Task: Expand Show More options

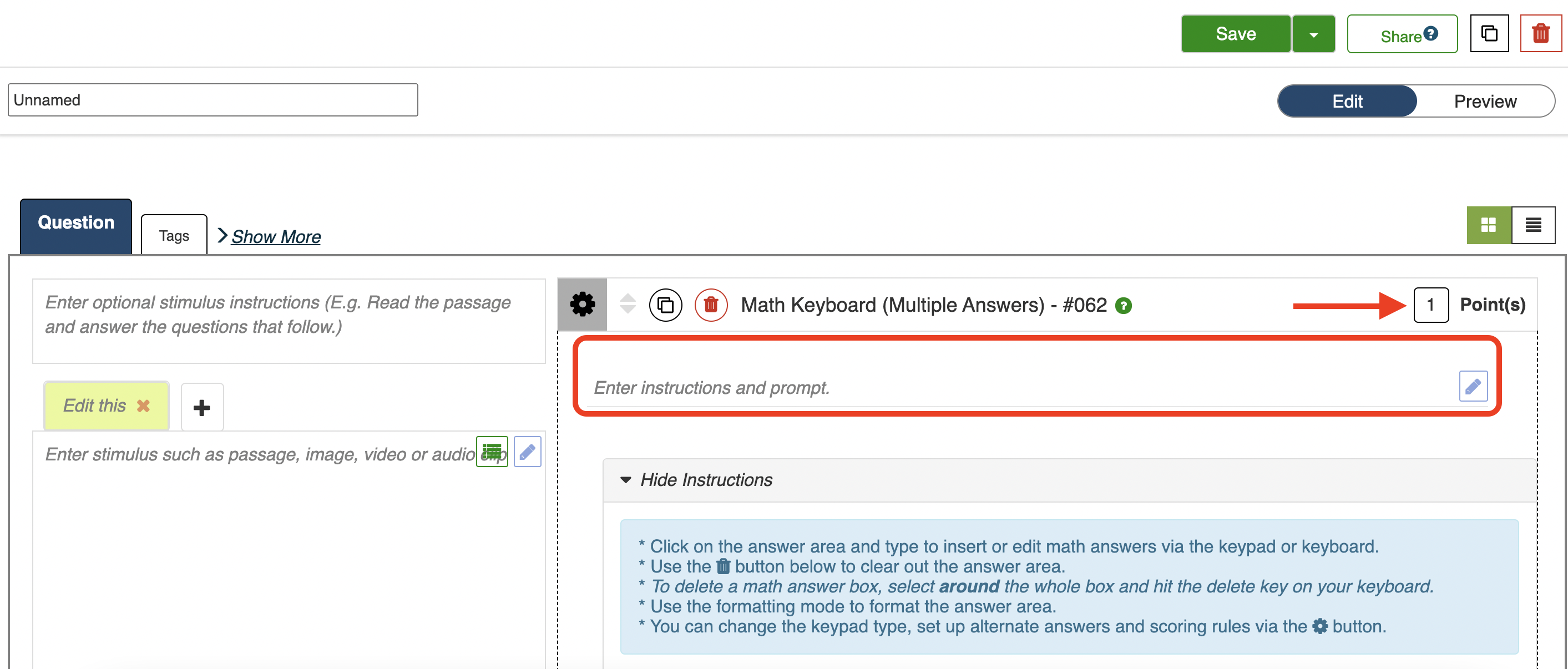Action: (275, 236)
